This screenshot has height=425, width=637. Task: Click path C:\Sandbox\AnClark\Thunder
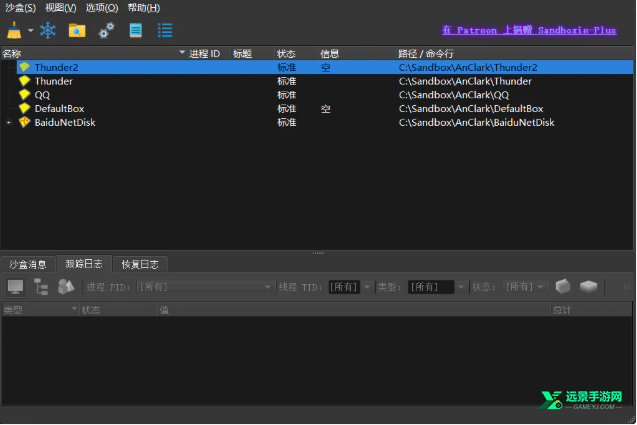[x=465, y=81]
